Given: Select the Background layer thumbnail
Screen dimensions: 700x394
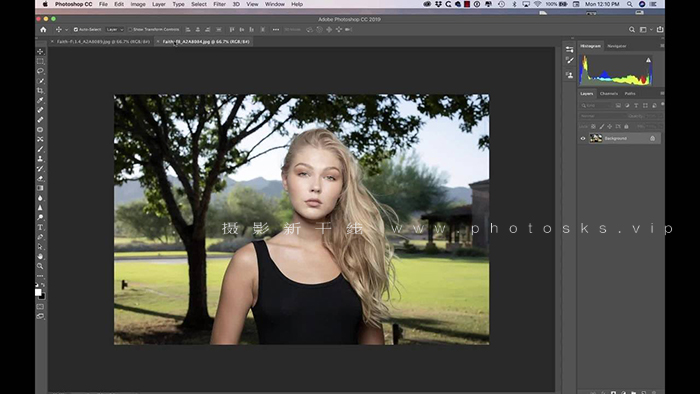Looking at the screenshot, I should (x=596, y=138).
